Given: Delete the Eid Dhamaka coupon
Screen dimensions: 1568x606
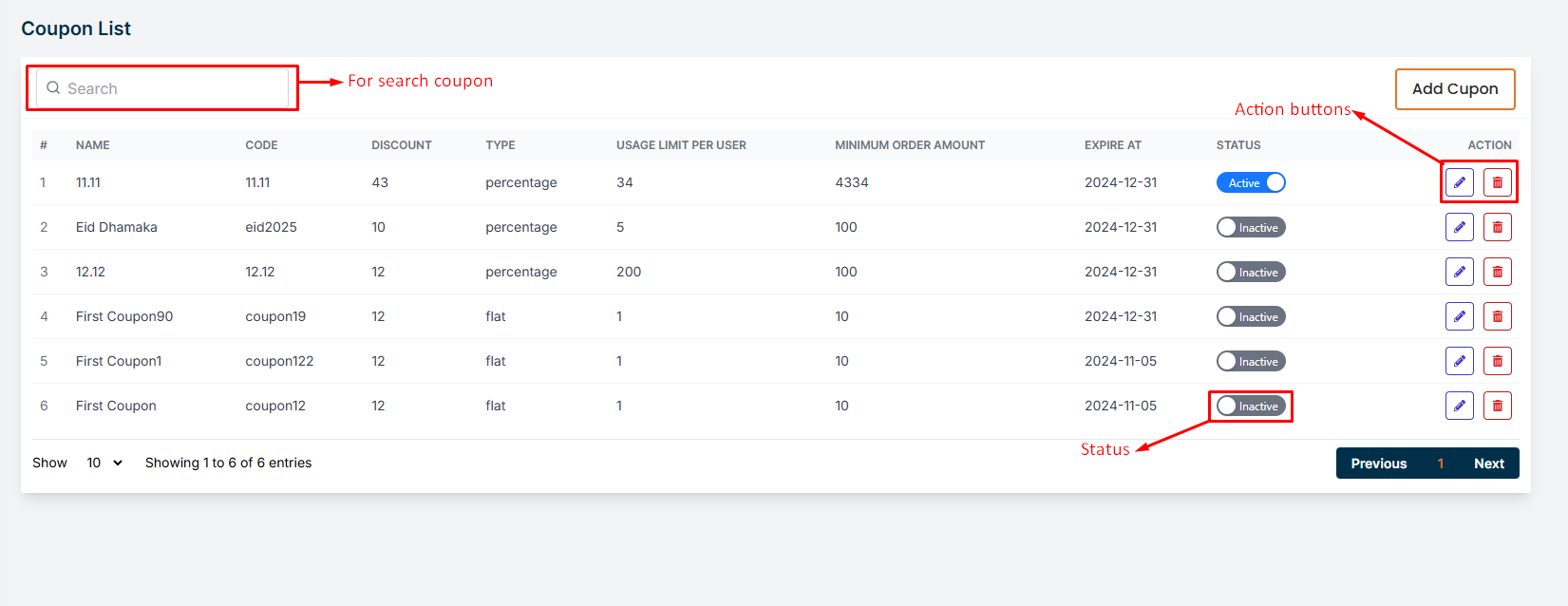Looking at the screenshot, I should 1497,227.
